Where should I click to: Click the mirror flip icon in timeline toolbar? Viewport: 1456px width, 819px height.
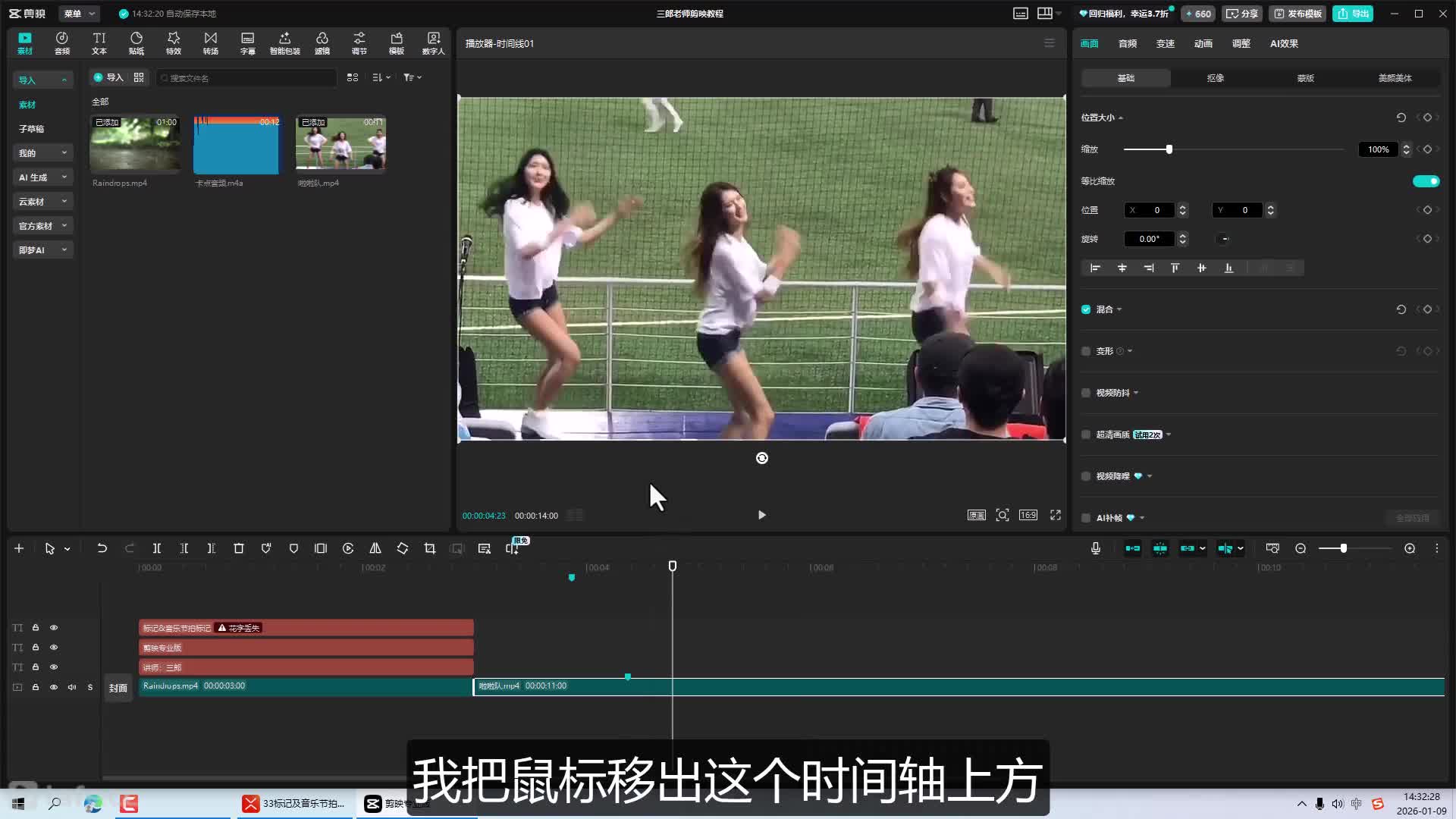pos(375,548)
